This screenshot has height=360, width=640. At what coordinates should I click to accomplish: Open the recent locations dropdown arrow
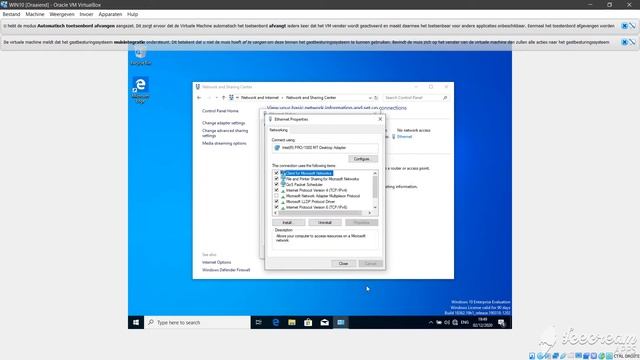(x=216, y=98)
